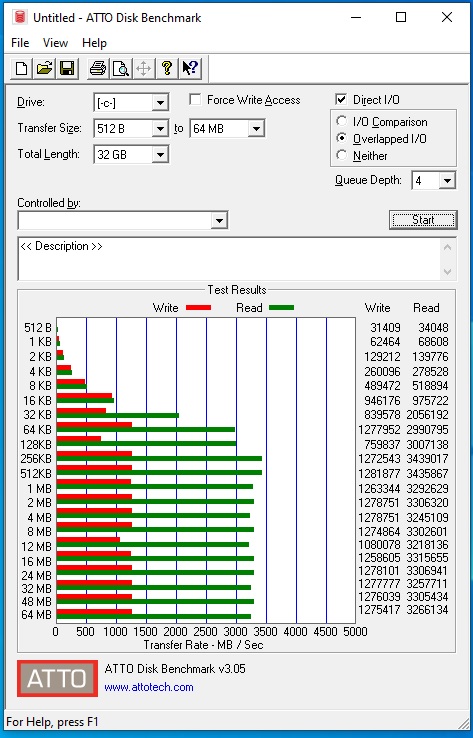Open the File menu
This screenshot has width=473, height=738.
click(20, 43)
